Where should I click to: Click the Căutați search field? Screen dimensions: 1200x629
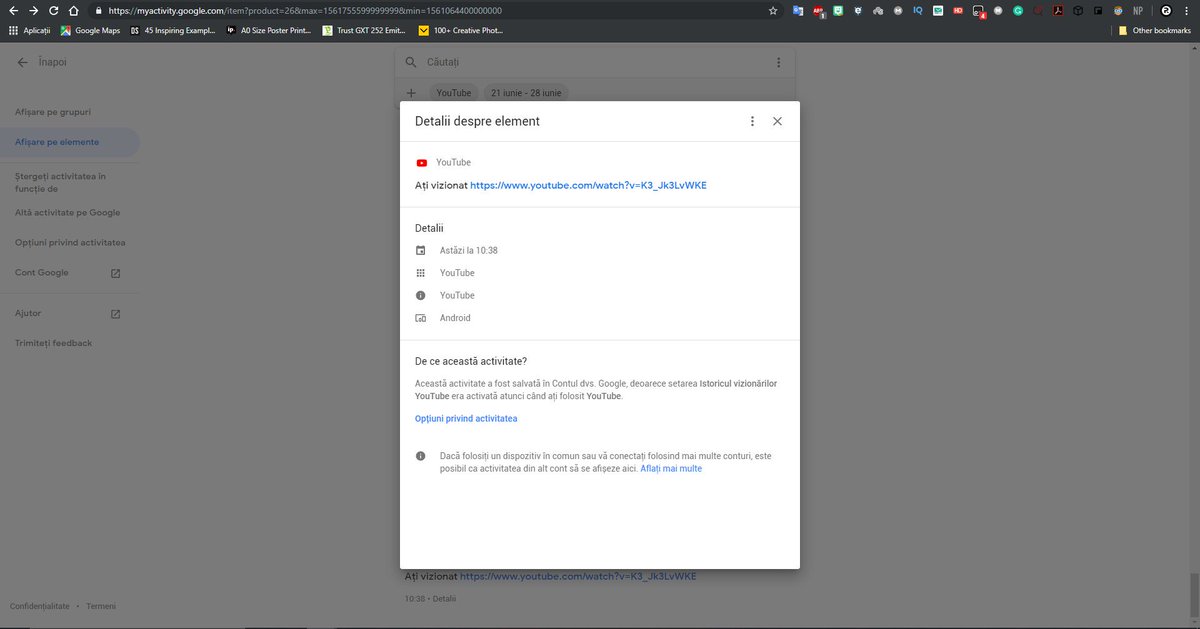(595, 62)
